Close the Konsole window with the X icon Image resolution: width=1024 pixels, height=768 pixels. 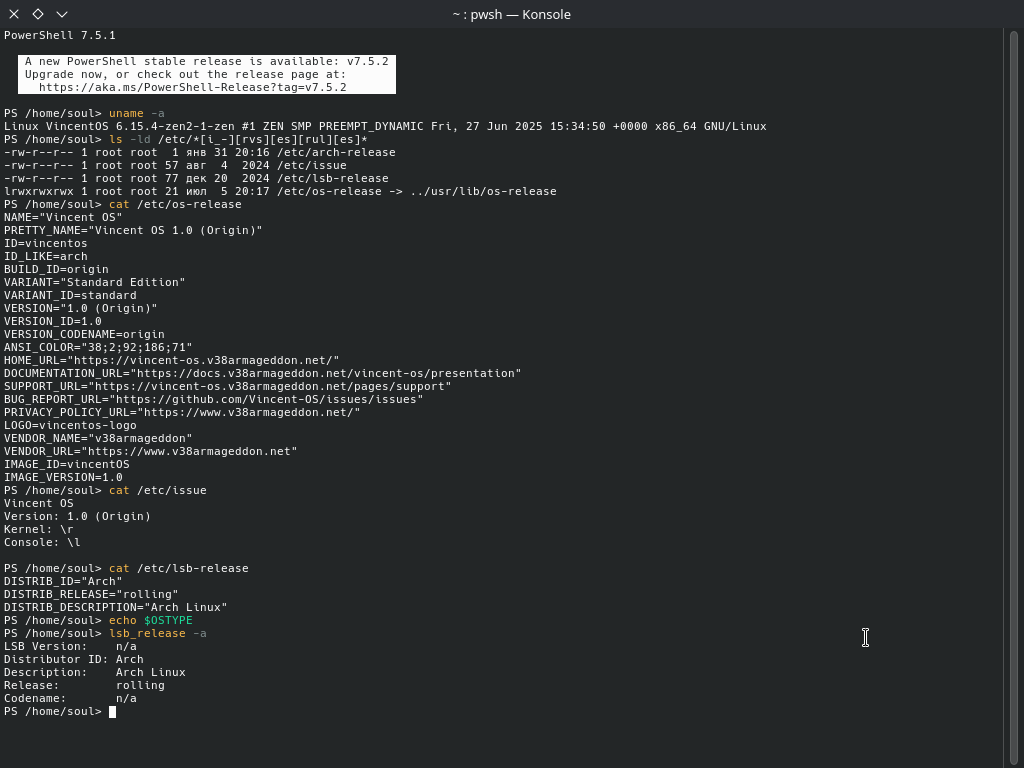(14, 14)
